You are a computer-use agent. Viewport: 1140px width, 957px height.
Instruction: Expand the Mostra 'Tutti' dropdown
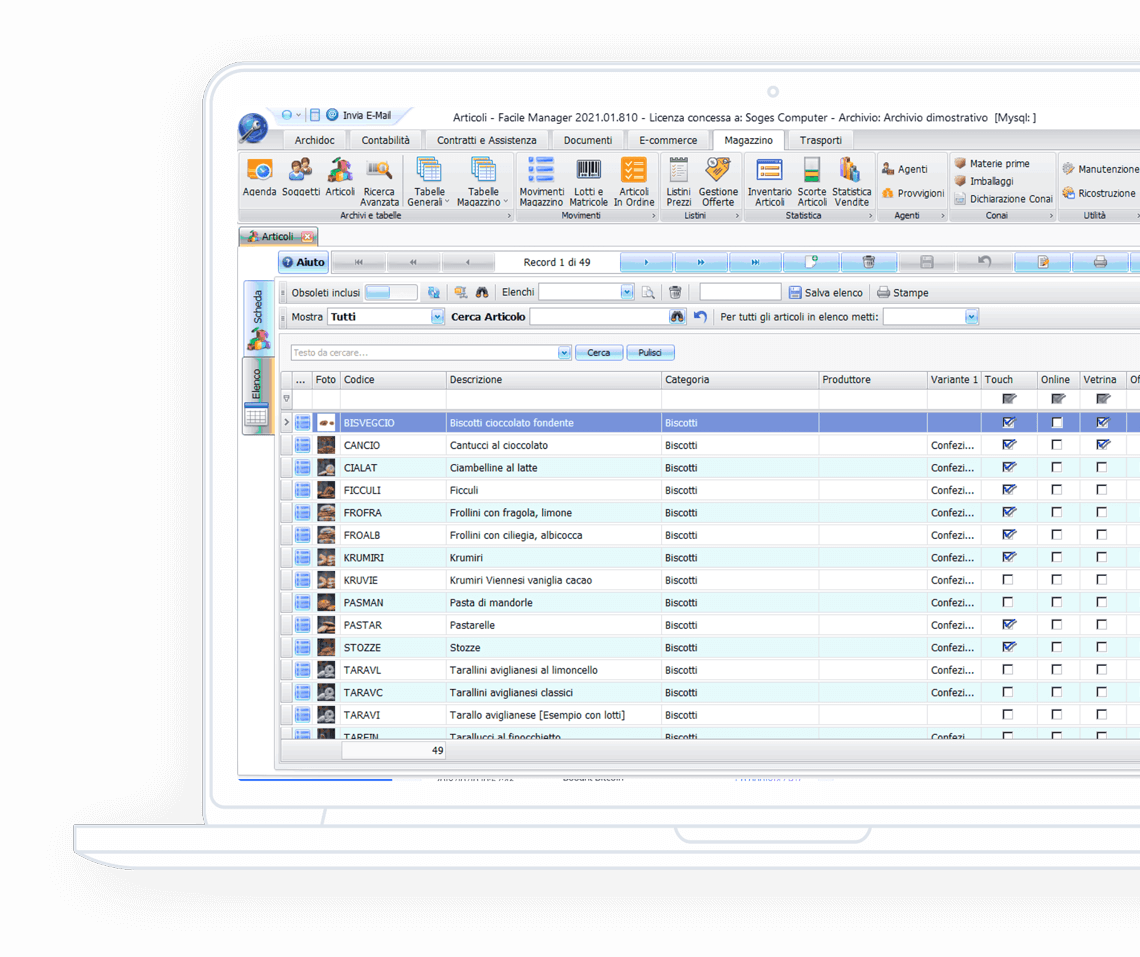[437, 317]
